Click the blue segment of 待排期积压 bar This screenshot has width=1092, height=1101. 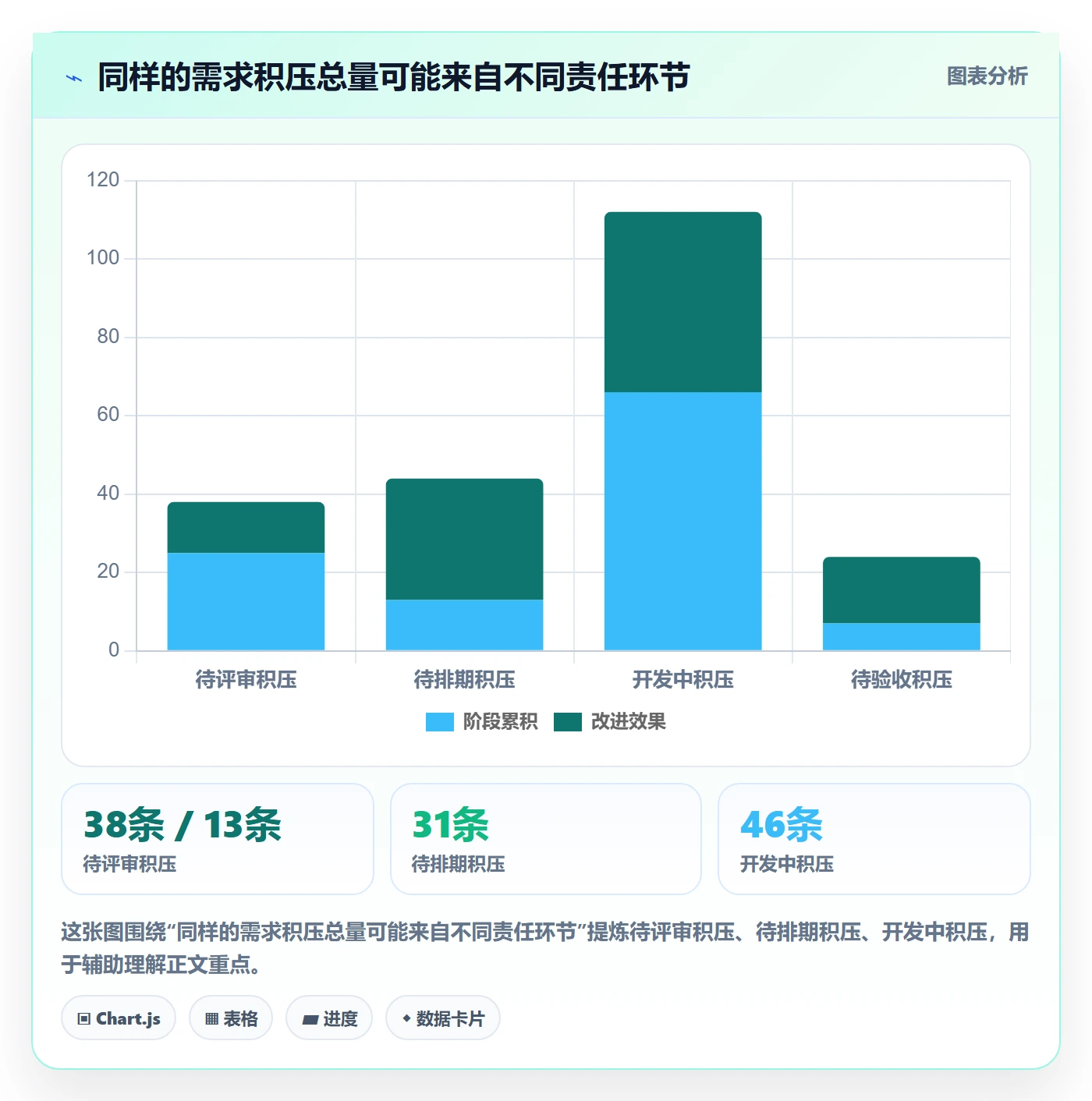(464, 625)
